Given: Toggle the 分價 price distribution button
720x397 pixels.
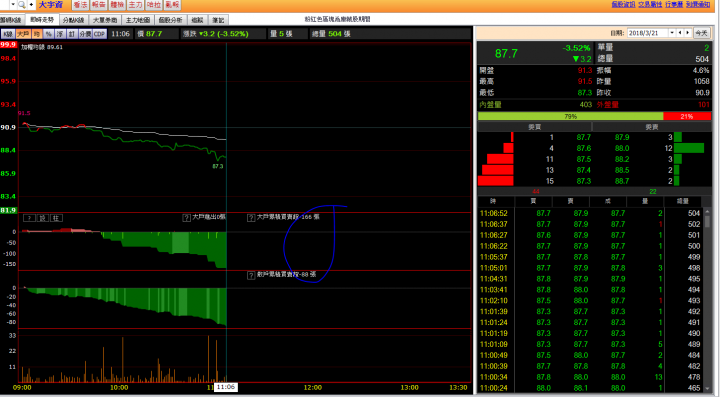Looking at the screenshot, I should click(85, 34).
